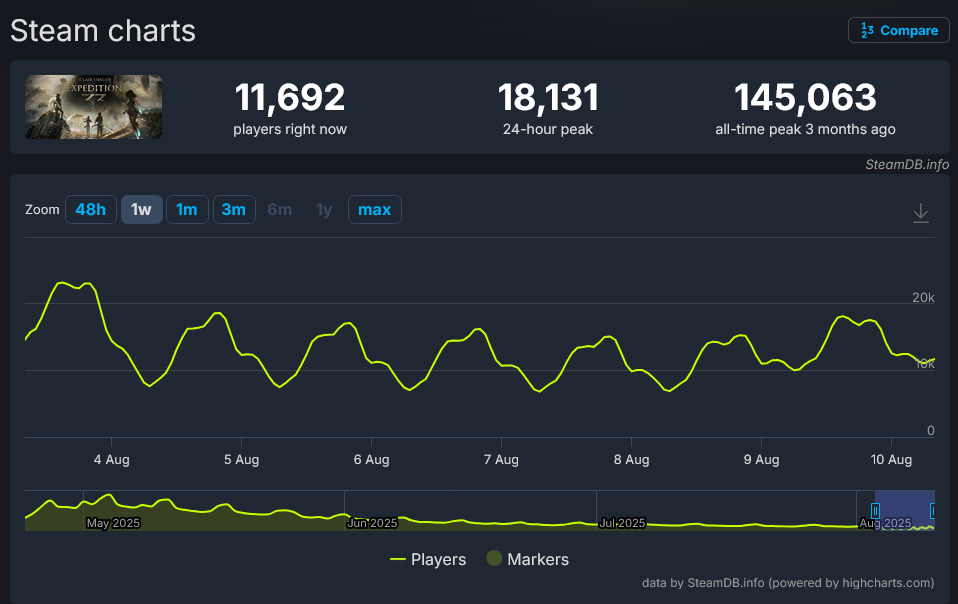Show max zoom range

click(375, 209)
